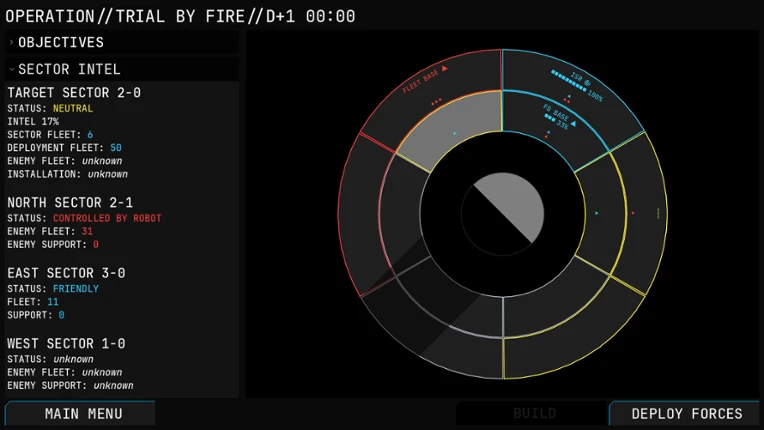Click the three red fleet triangles under FLEET BASE
The width and height of the screenshot is (764, 430).
coord(436,101)
